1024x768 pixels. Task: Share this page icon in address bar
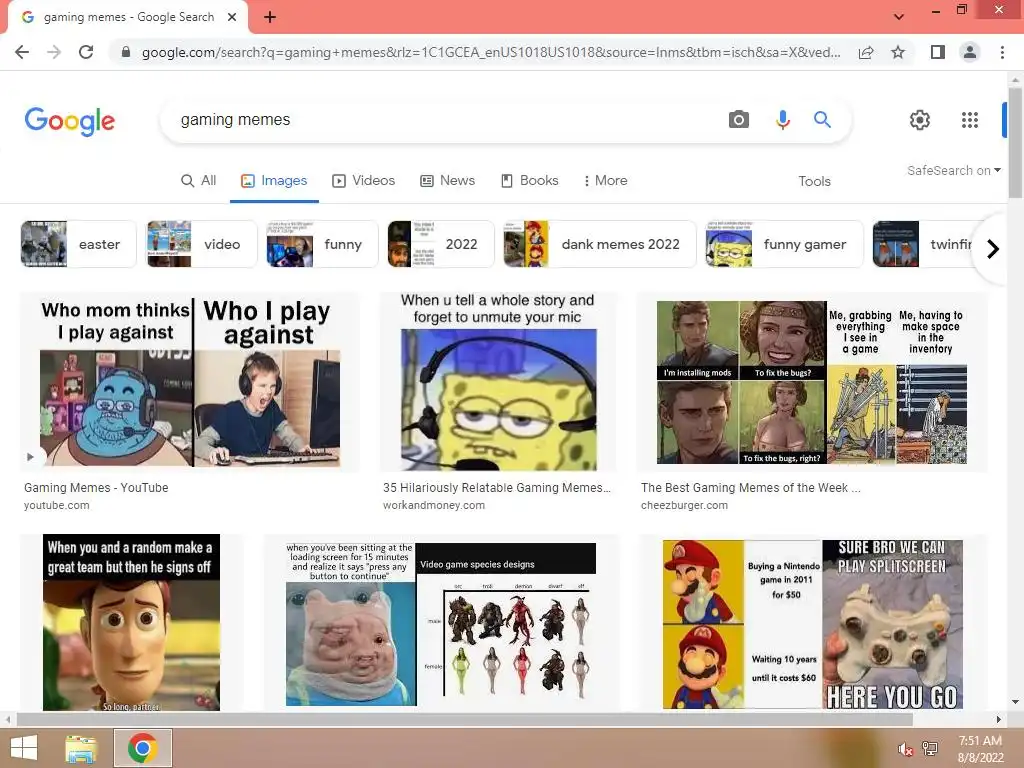866,52
